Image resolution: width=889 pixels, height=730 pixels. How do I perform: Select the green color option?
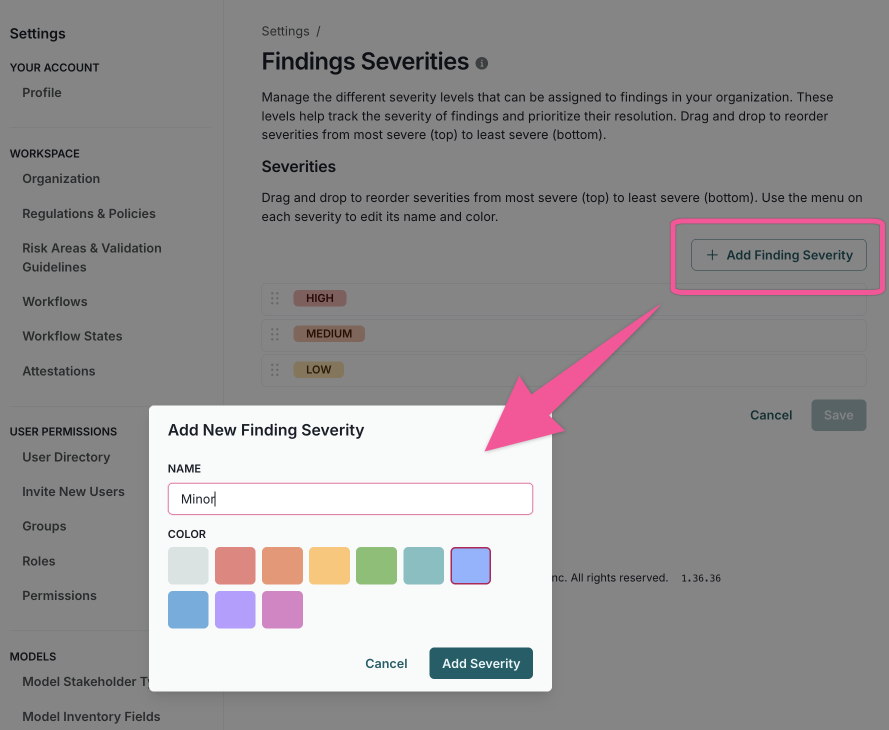(376, 565)
